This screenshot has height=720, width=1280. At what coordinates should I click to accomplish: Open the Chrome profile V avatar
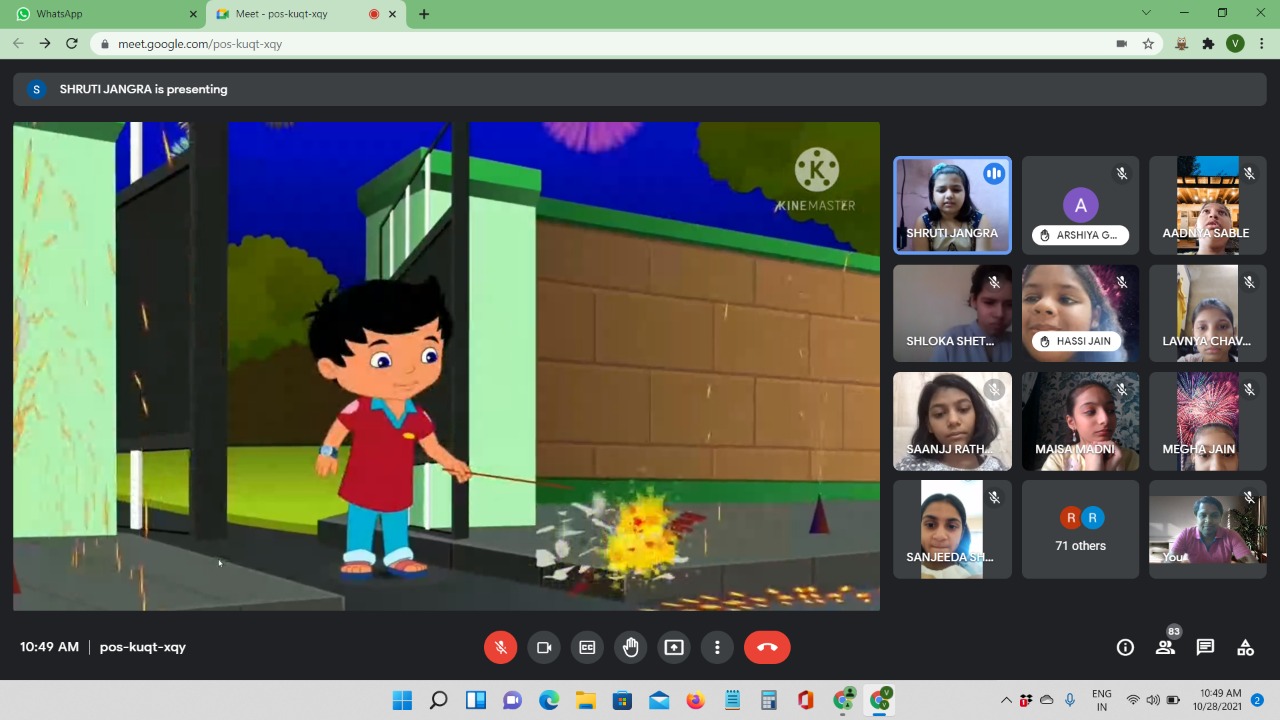tap(1235, 44)
